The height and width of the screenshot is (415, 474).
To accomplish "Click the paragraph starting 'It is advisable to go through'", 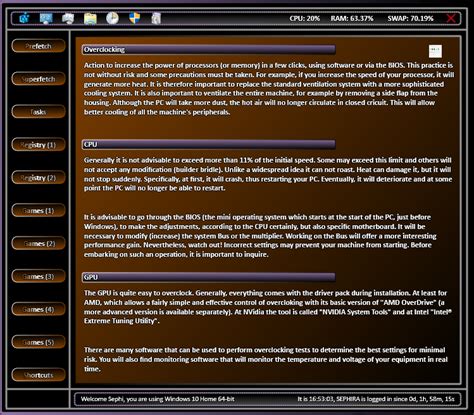I will [260, 236].
